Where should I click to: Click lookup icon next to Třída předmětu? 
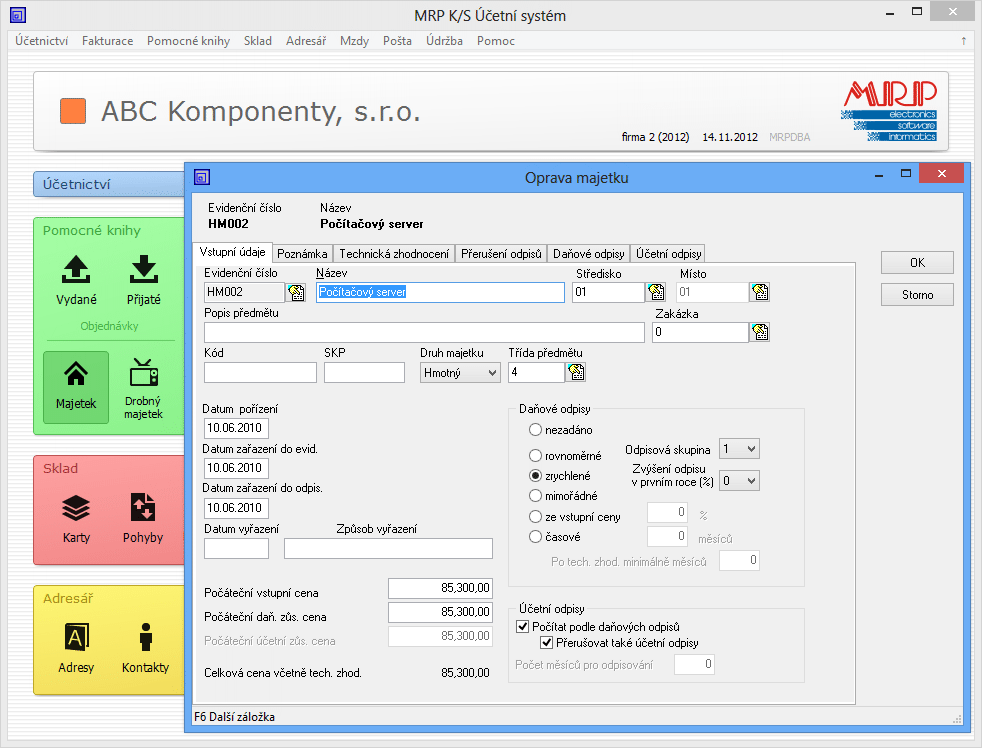tap(576, 372)
